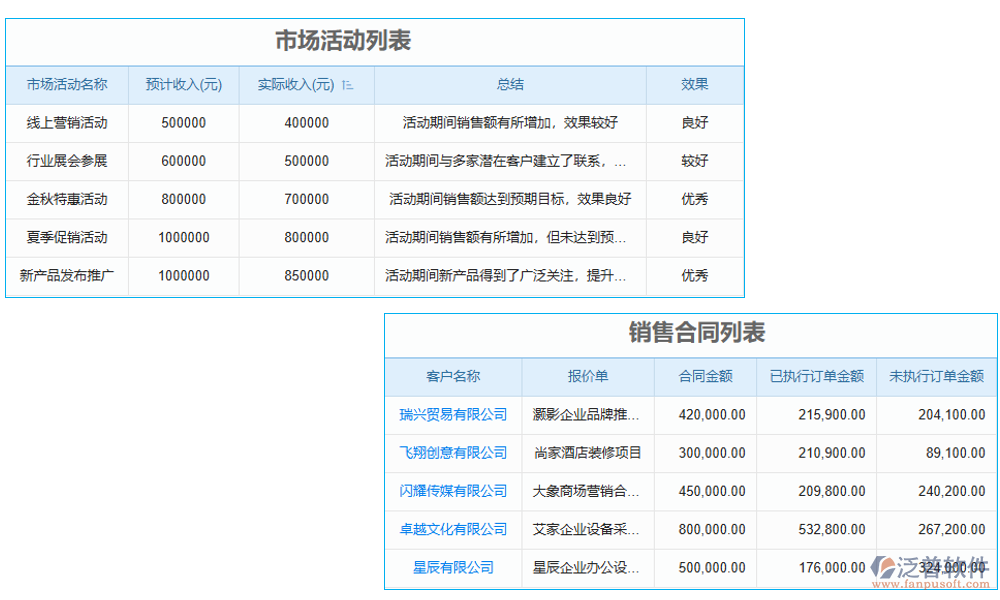Sort by 预计收入(元) column header
1000x600 pixels.
pyautogui.click(x=183, y=85)
